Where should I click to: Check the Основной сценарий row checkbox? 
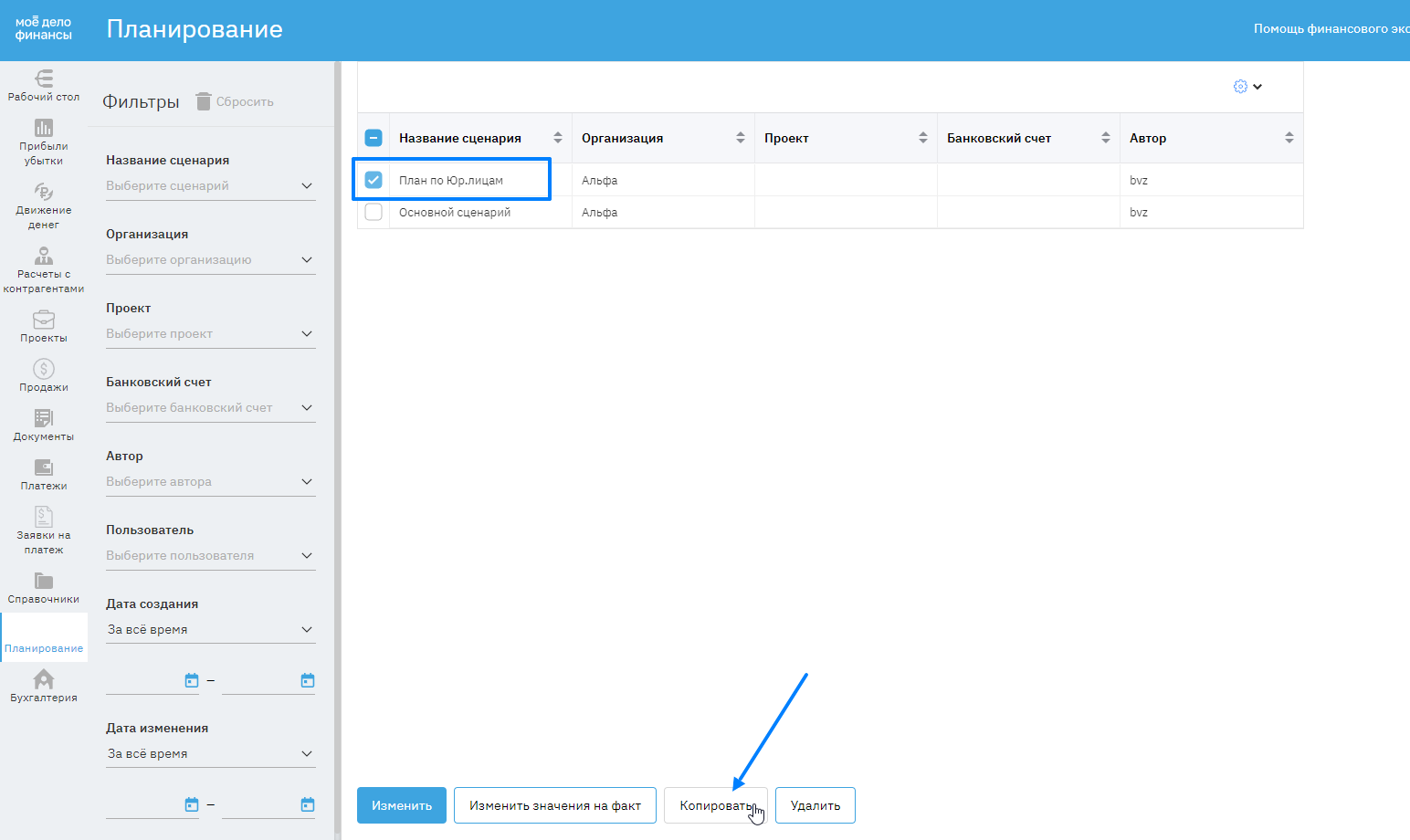point(374,212)
